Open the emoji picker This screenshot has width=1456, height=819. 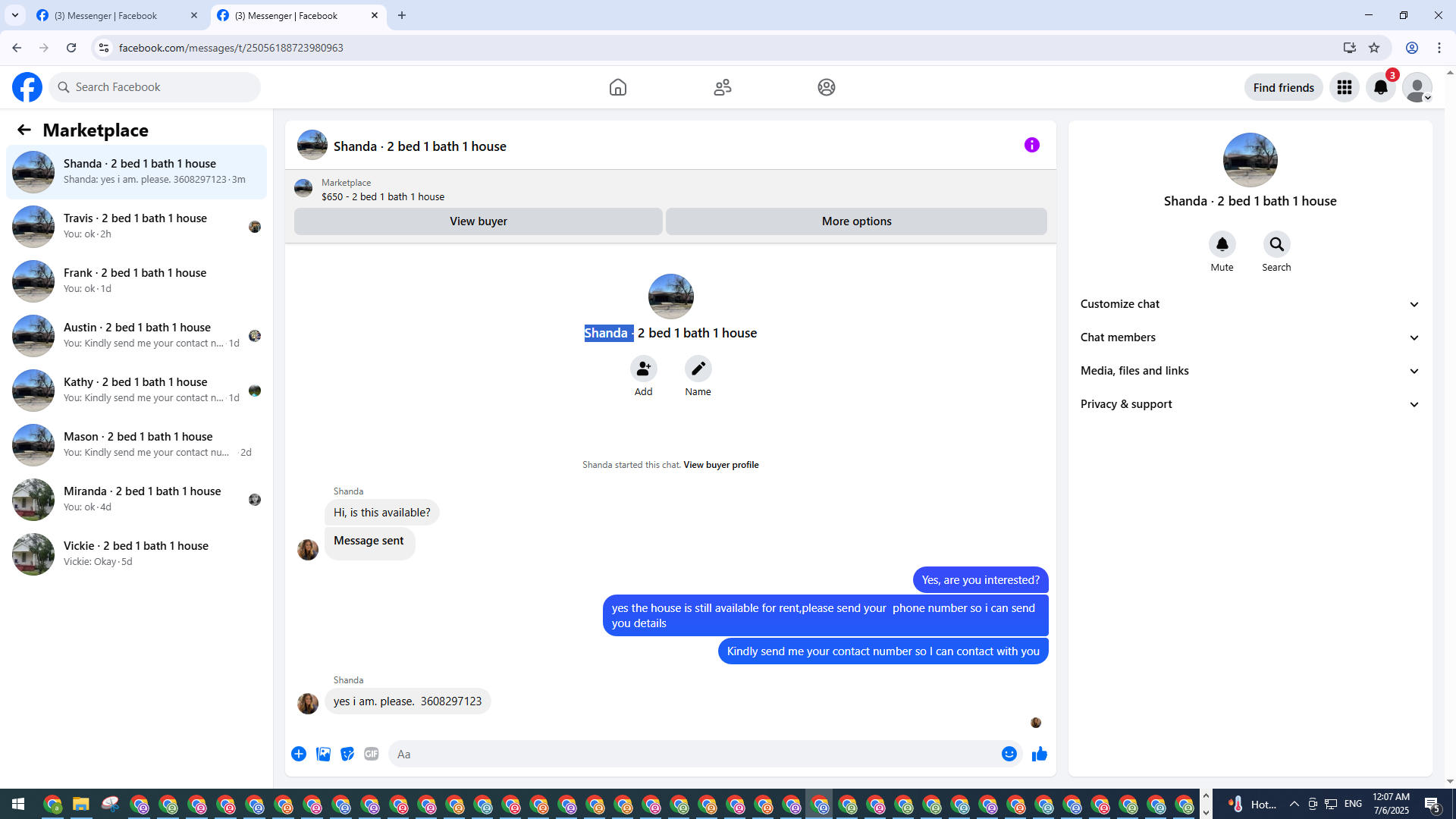(1009, 754)
